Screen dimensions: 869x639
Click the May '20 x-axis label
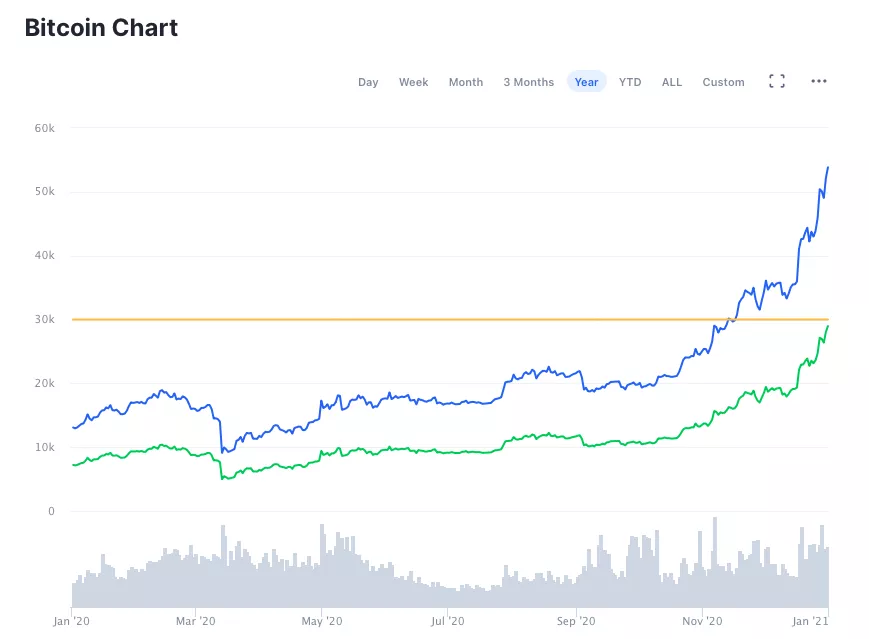(x=322, y=621)
